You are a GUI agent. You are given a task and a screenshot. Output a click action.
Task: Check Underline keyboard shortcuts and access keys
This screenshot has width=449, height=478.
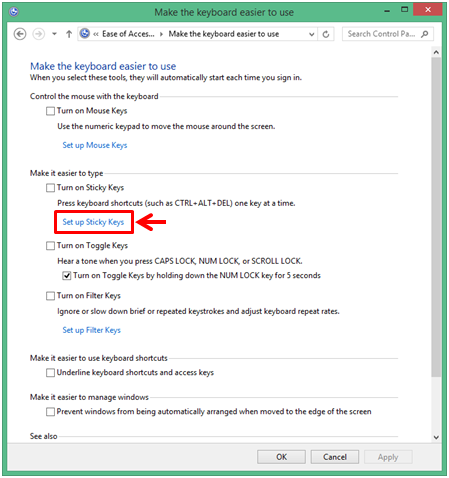(x=50, y=373)
